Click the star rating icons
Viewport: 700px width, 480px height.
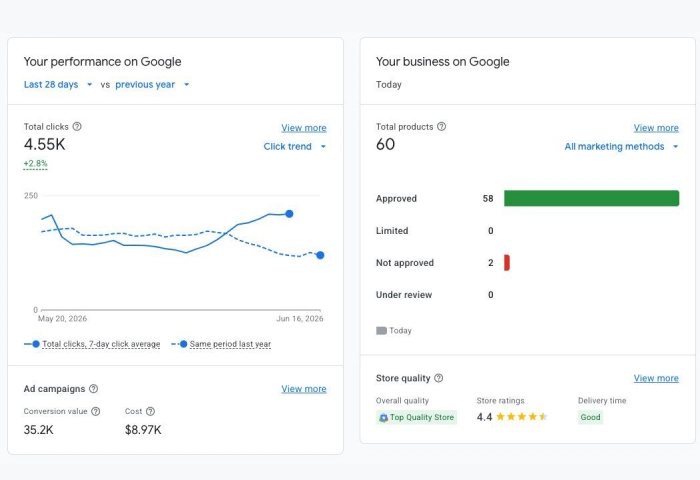coord(521,417)
